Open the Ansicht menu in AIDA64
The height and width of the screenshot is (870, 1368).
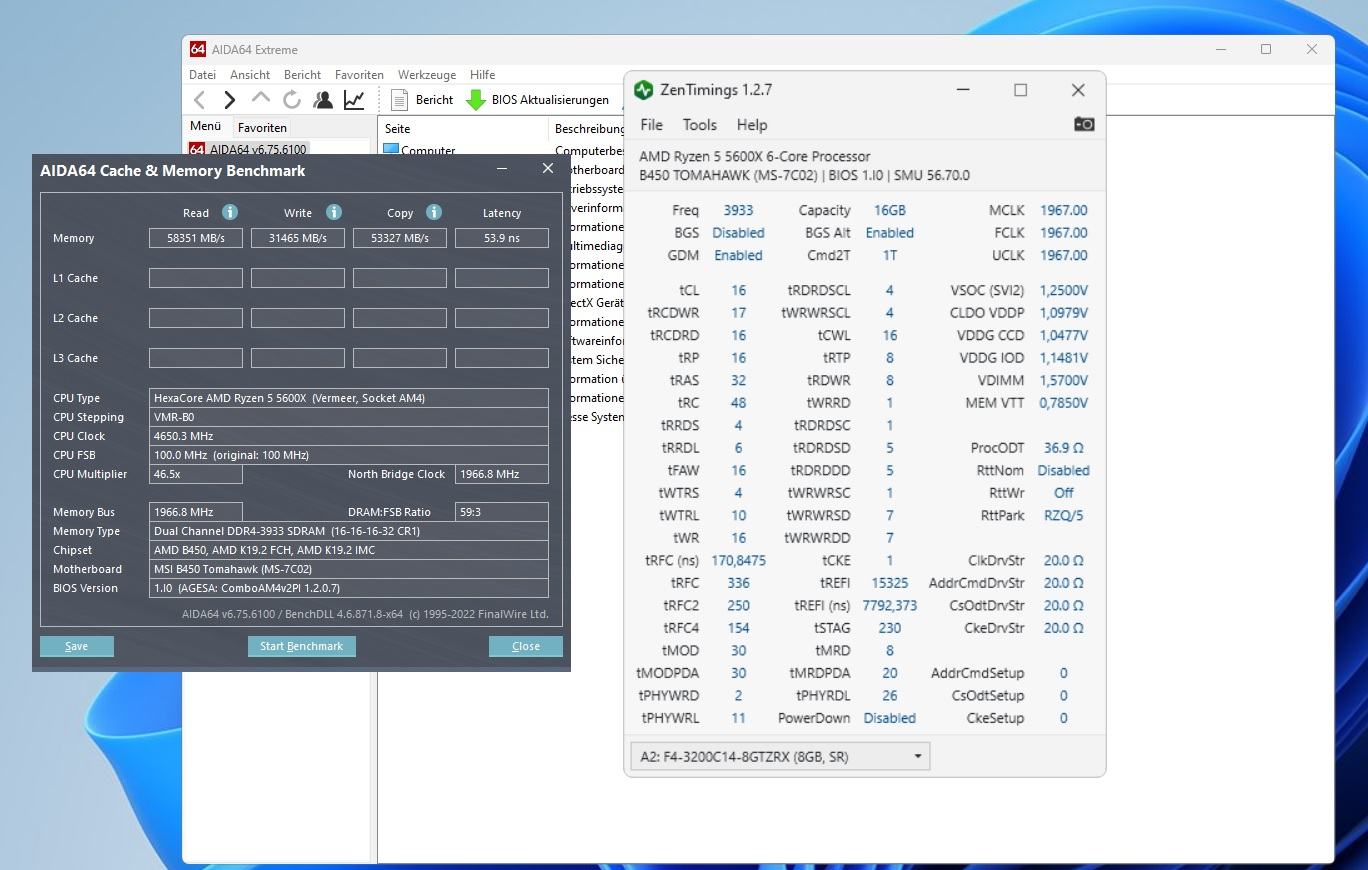coord(250,74)
